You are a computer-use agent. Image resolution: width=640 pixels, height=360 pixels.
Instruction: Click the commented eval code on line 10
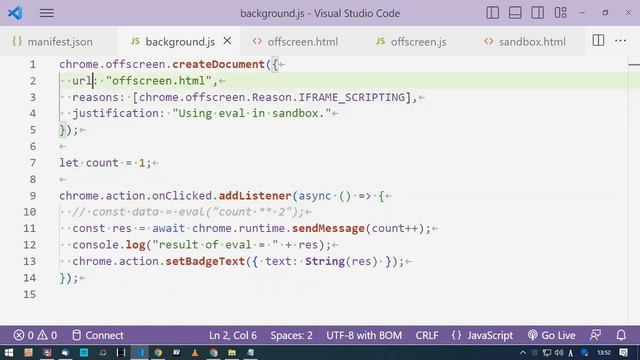188,212
